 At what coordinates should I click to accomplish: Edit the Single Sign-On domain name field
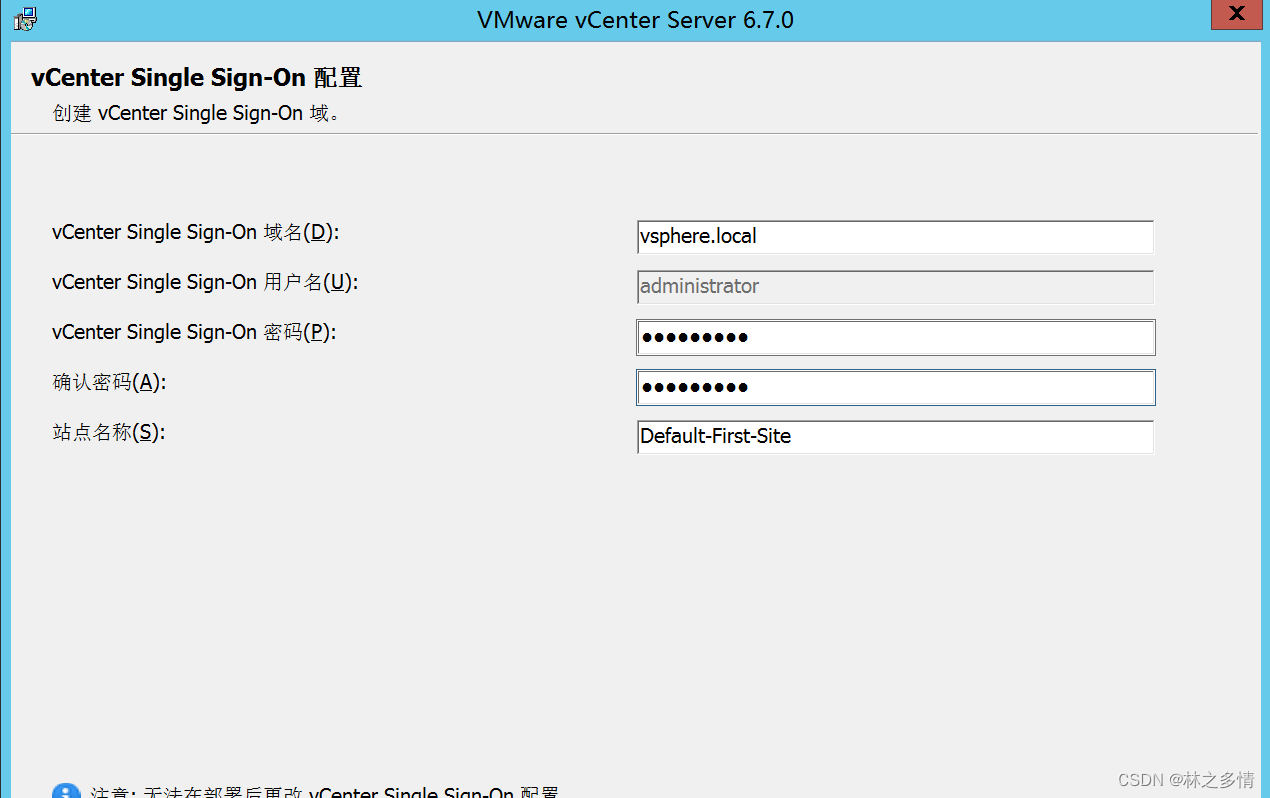pyautogui.click(x=895, y=237)
